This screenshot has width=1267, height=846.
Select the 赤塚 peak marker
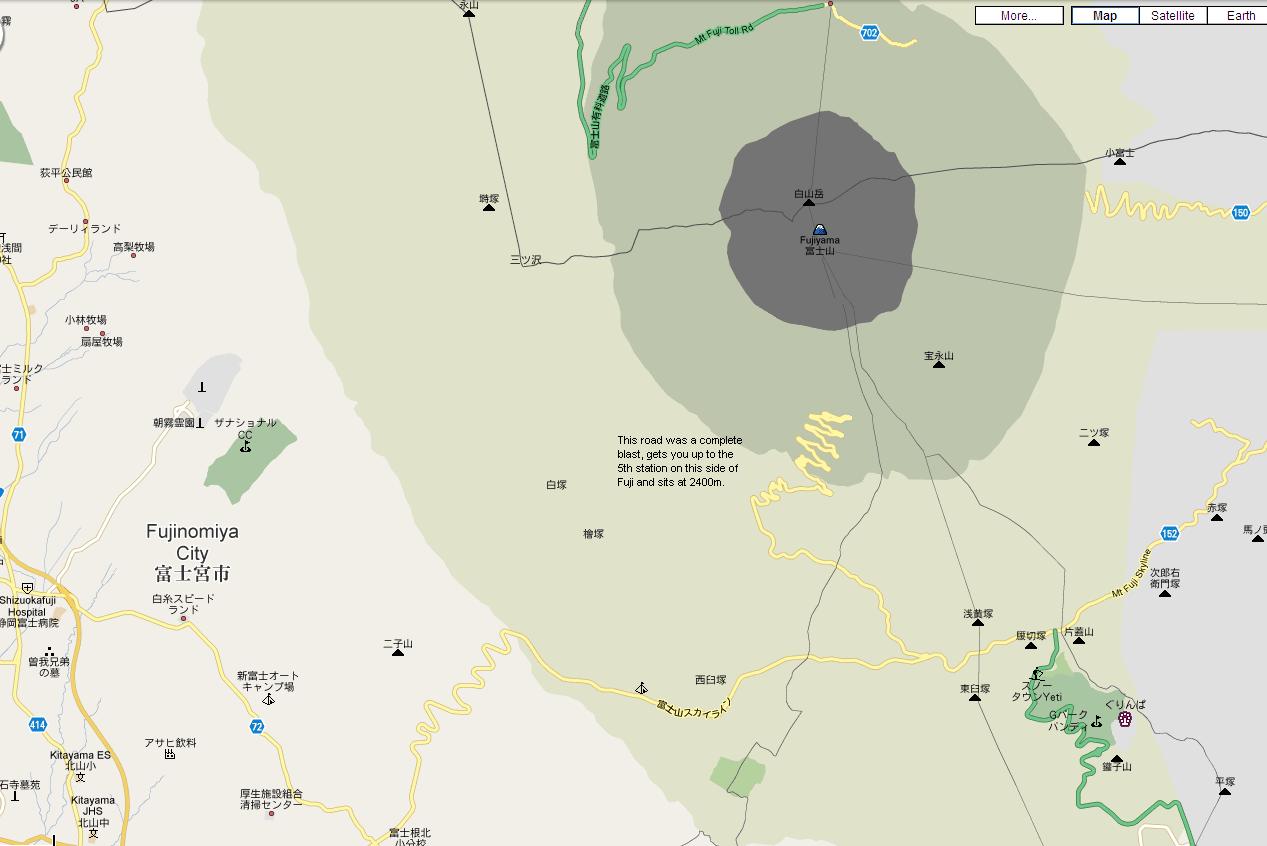1216,517
